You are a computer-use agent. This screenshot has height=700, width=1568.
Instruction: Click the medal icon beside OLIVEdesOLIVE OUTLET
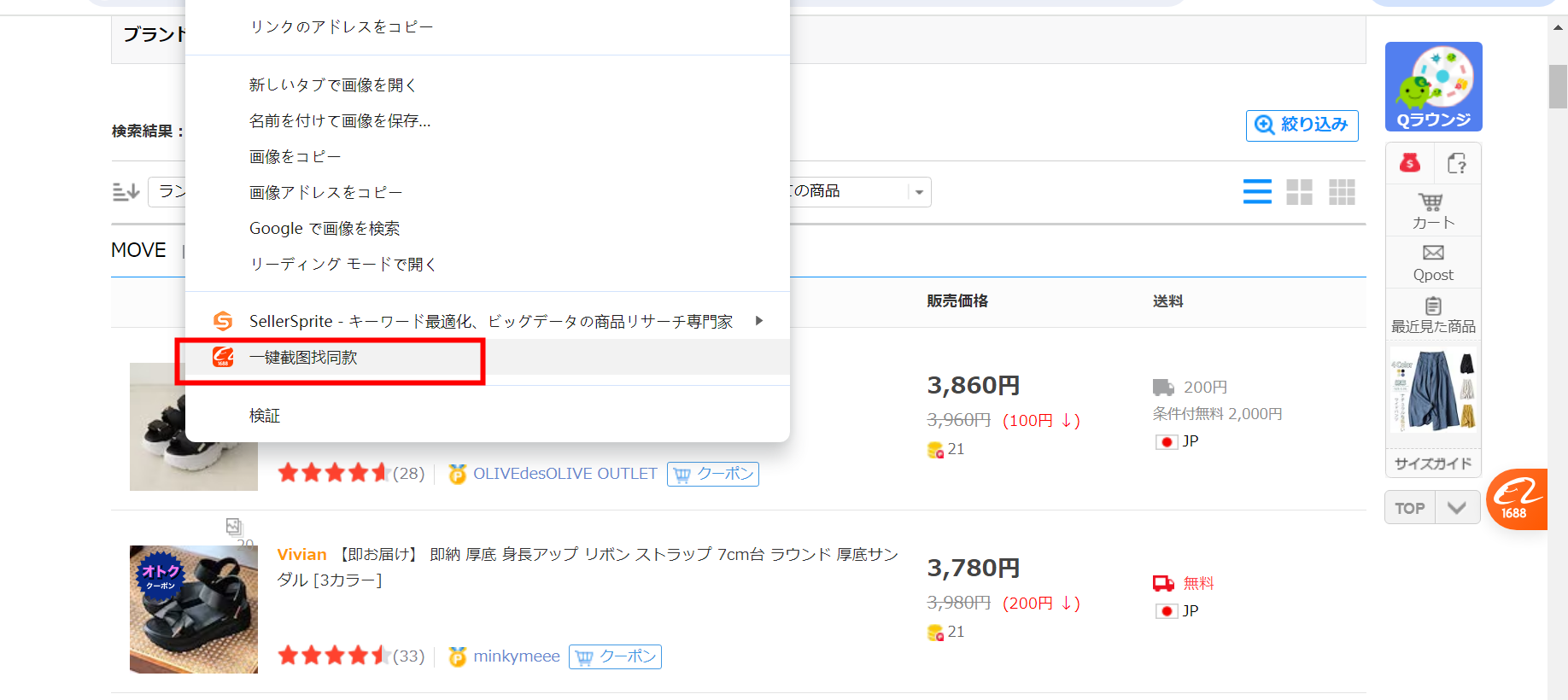pos(458,474)
